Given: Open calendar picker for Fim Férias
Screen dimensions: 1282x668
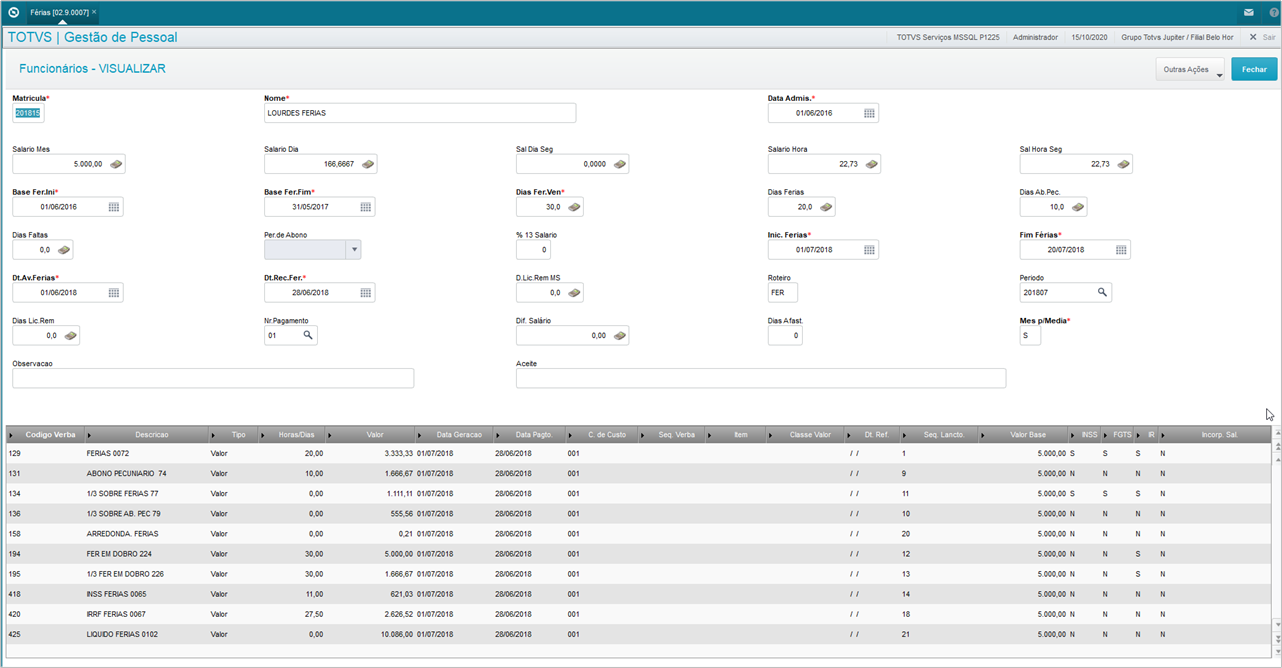Looking at the screenshot, I should coord(1121,250).
